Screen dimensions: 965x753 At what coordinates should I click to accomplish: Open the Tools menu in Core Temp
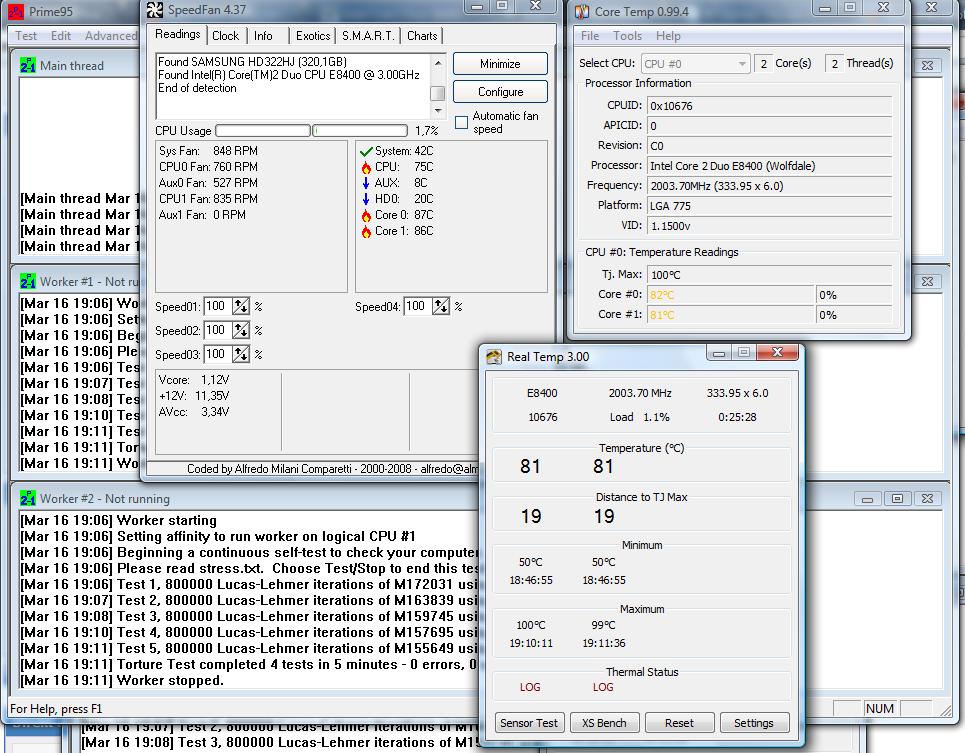[x=627, y=36]
